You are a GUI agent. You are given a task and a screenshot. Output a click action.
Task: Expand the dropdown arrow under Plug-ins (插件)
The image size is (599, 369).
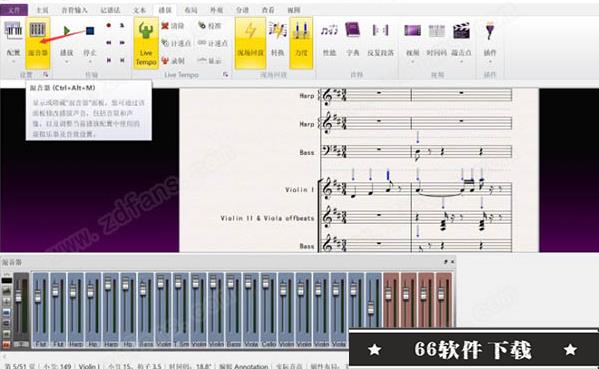[490, 61]
